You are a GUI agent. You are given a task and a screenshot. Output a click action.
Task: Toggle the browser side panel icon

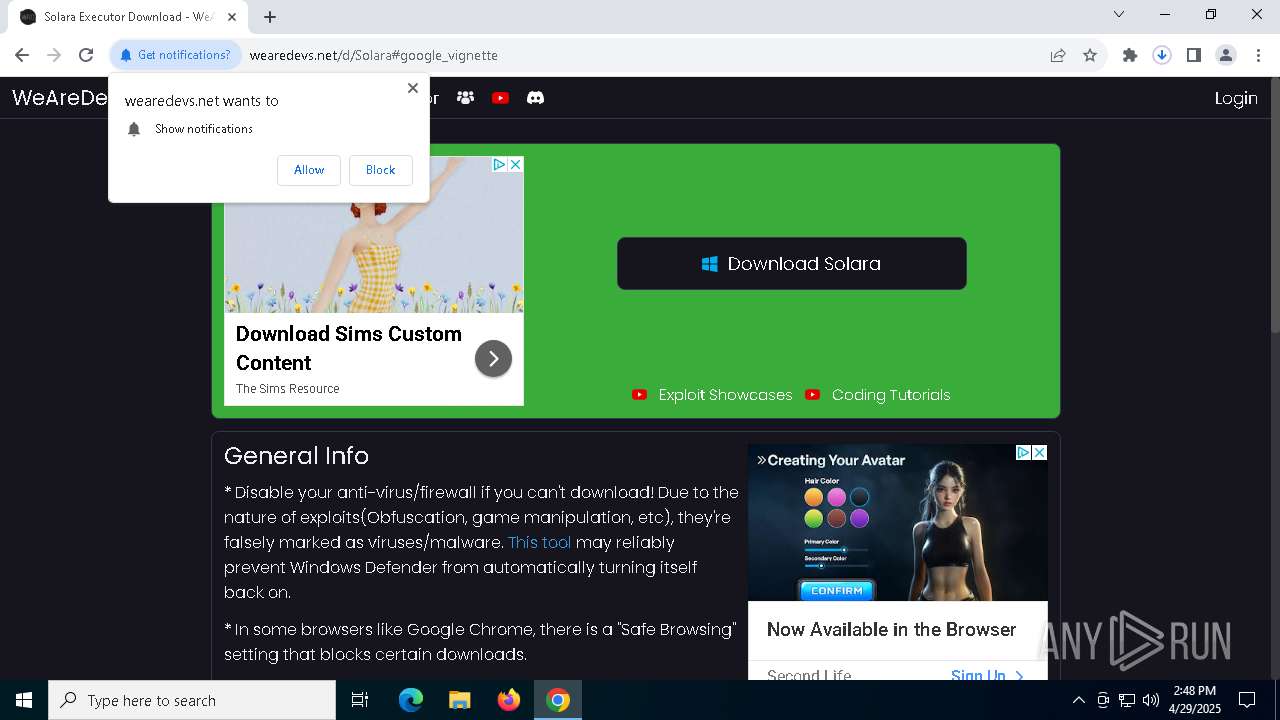(x=1194, y=55)
